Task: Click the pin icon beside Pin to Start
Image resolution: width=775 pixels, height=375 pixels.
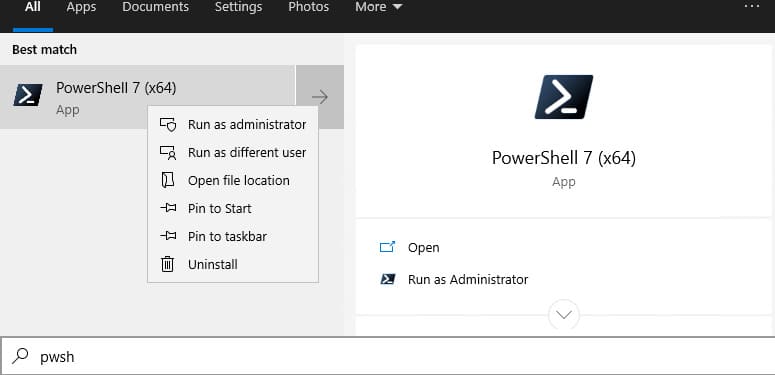Action: coord(168,208)
